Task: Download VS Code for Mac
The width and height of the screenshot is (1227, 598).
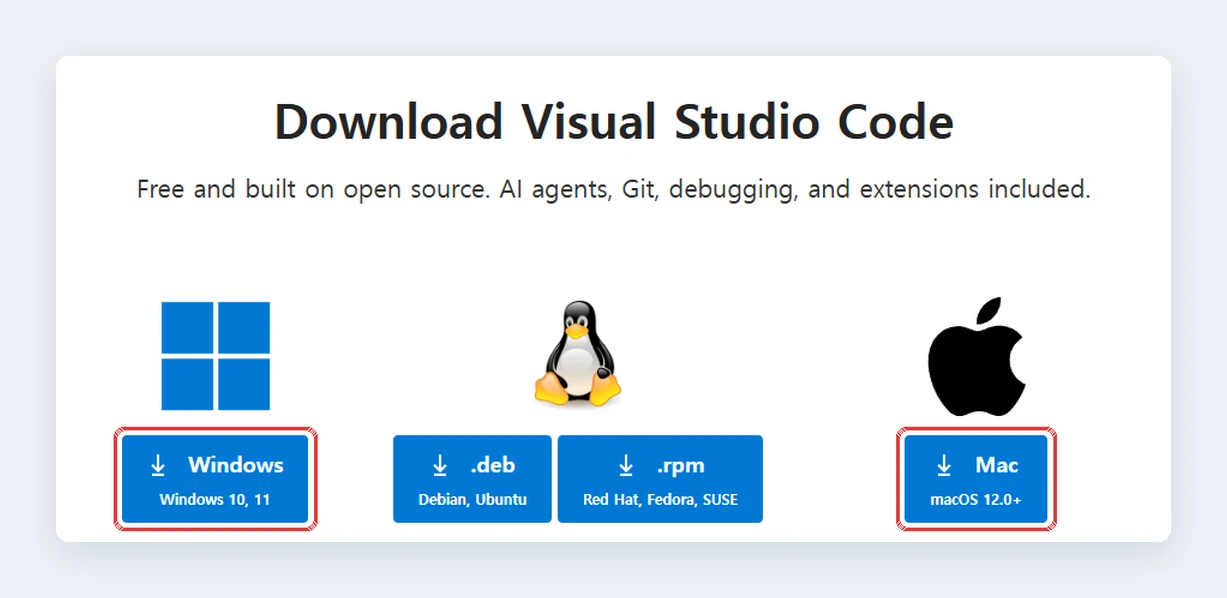Action: (976, 478)
